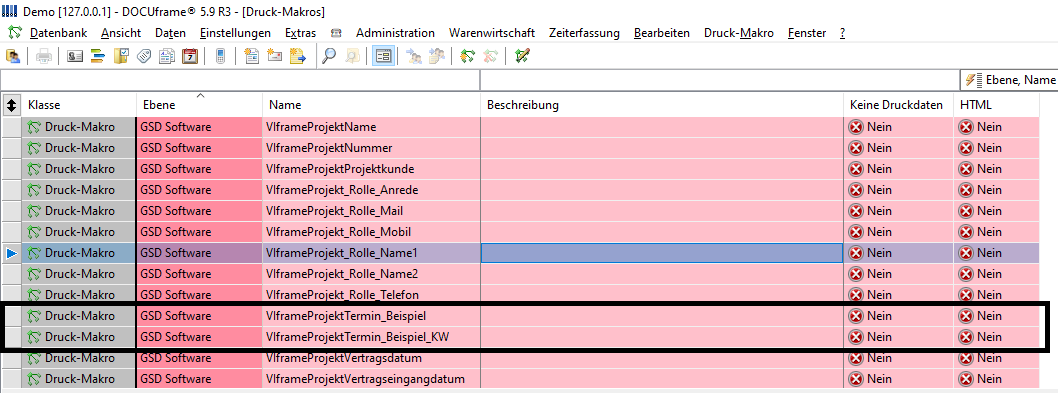The height and width of the screenshot is (393, 1058).
Task: Click the group users assign icon
Action: pos(437,56)
